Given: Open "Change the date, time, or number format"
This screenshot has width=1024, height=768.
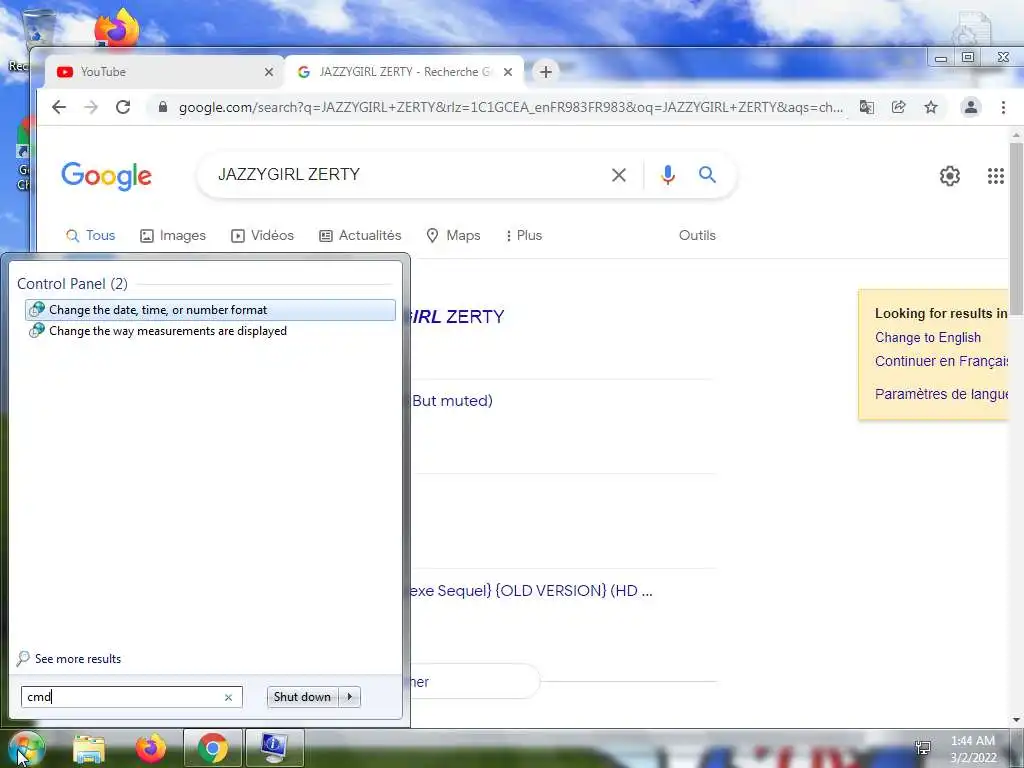Looking at the screenshot, I should 210,310.
